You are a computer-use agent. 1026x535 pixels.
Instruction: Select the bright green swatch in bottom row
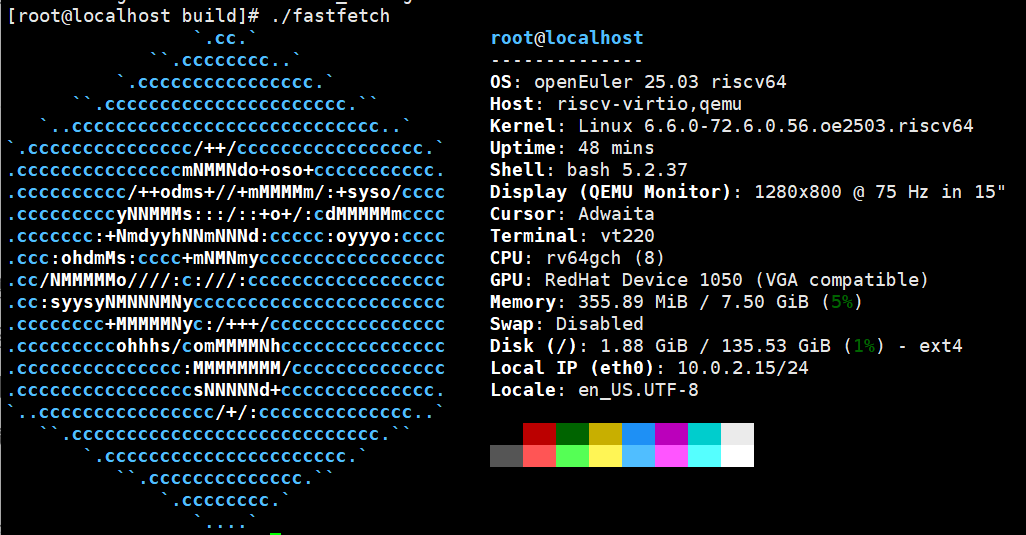(x=572, y=456)
